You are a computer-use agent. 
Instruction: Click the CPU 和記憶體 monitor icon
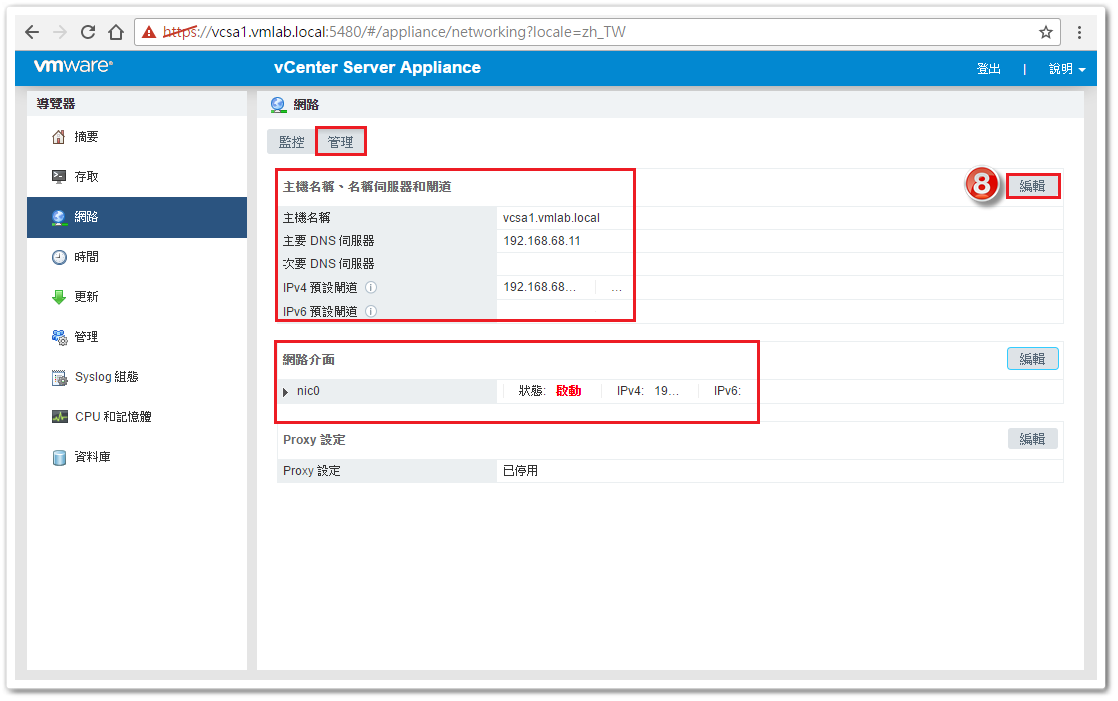click(x=60, y=416)
